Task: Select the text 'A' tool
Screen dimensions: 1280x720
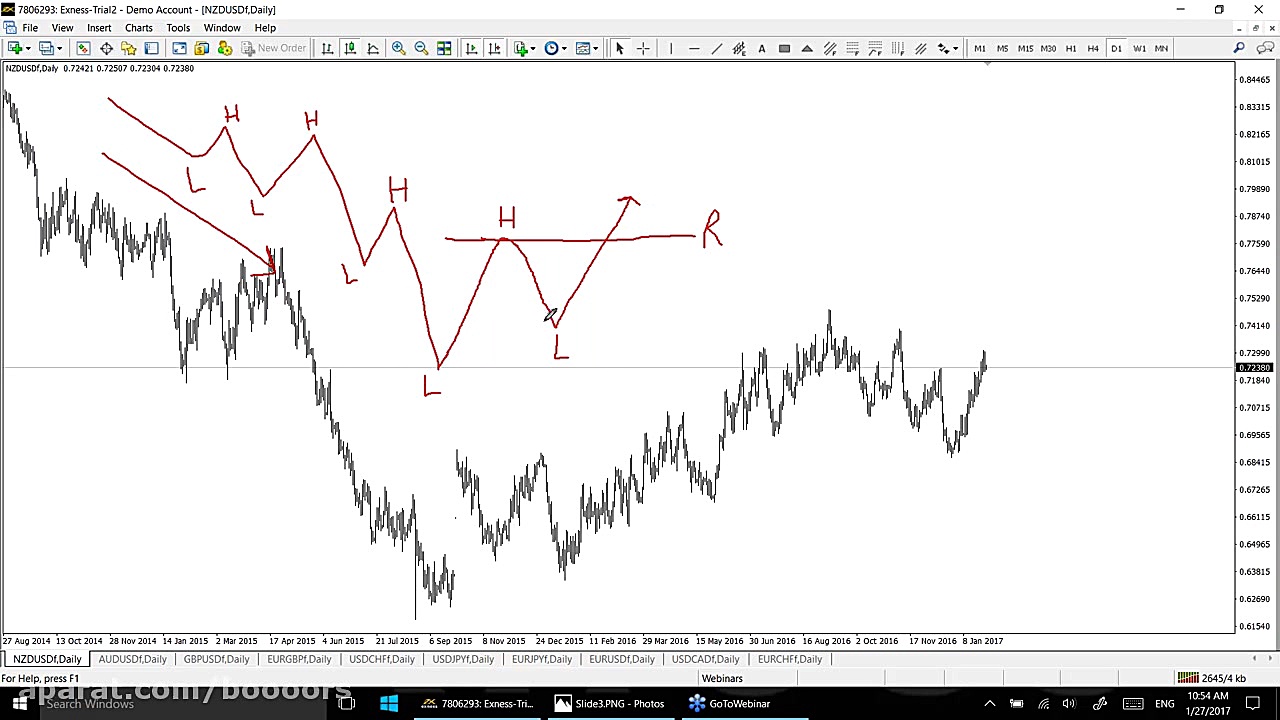Action: 762,48
